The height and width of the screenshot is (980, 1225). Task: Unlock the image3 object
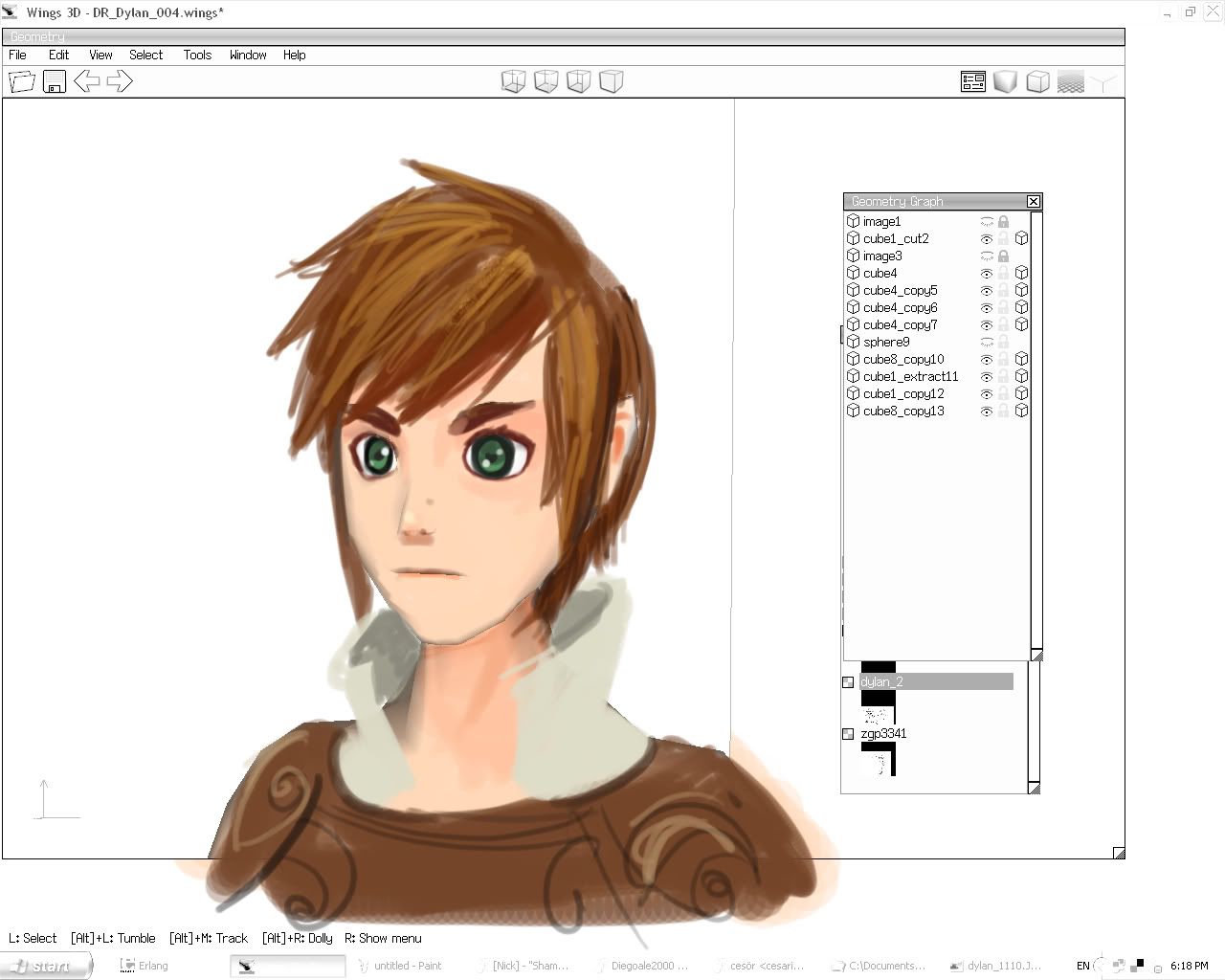click(x=1003, y=256)
